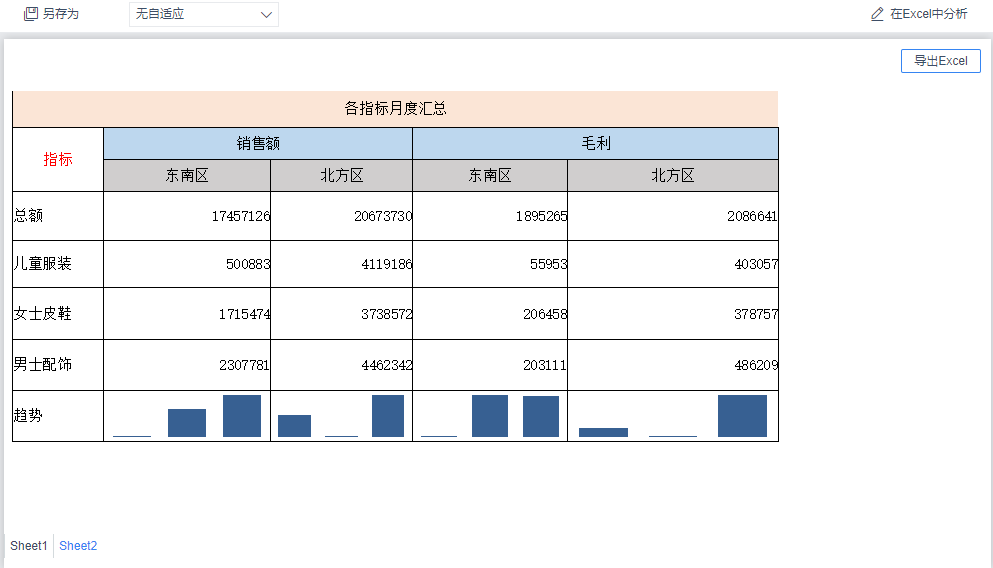This screenshot has height=568, width=993.
Task: Click the pencil icon beside 在Excel中分析
Action: pyautogui.click(x=877, y=14)
